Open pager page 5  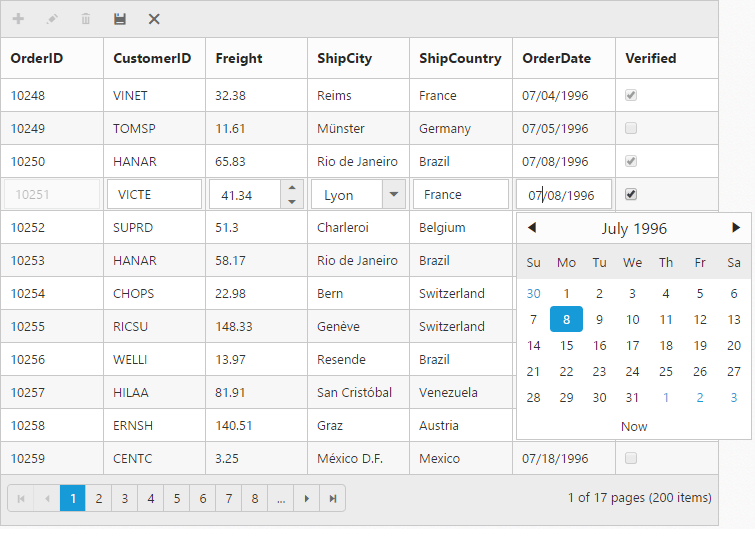(x=177, y=498)
